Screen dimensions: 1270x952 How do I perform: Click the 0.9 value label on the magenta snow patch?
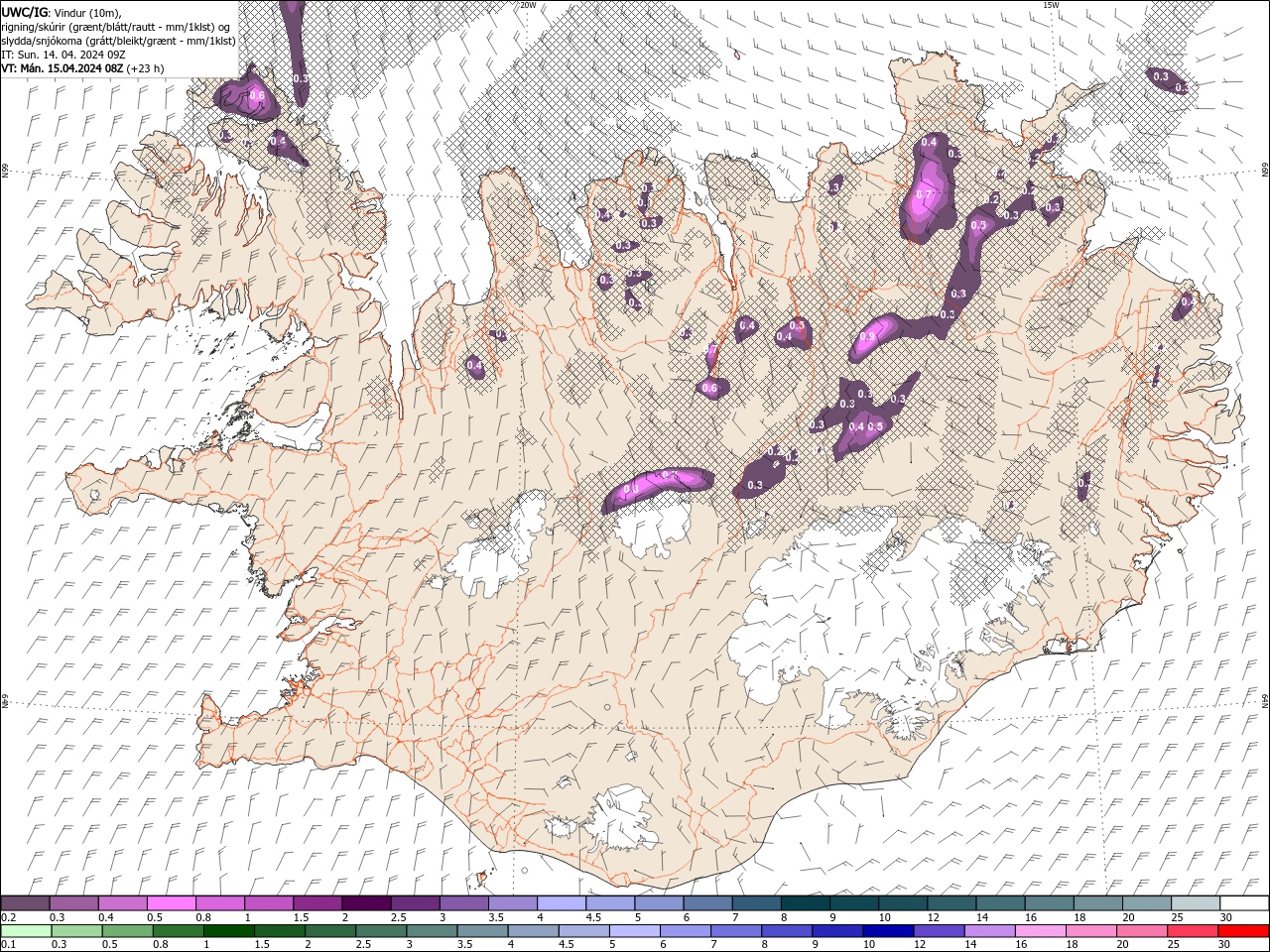(867, 337)
